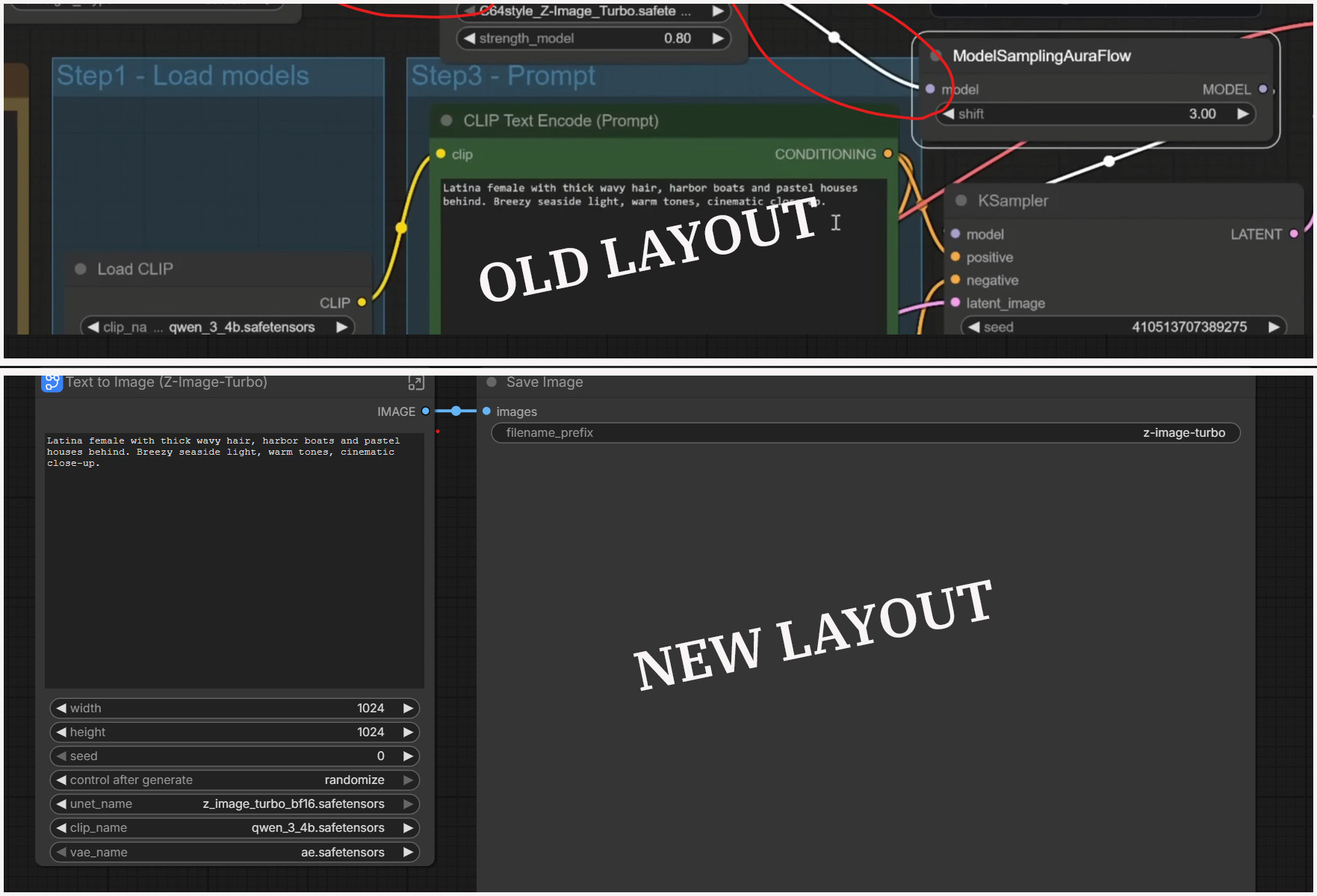The height and width of the screenshot is (896, 1317).
Task: Open the unet_name z_image_turbo_bf16.safetensors dropdown
Action: coord(235,803)
